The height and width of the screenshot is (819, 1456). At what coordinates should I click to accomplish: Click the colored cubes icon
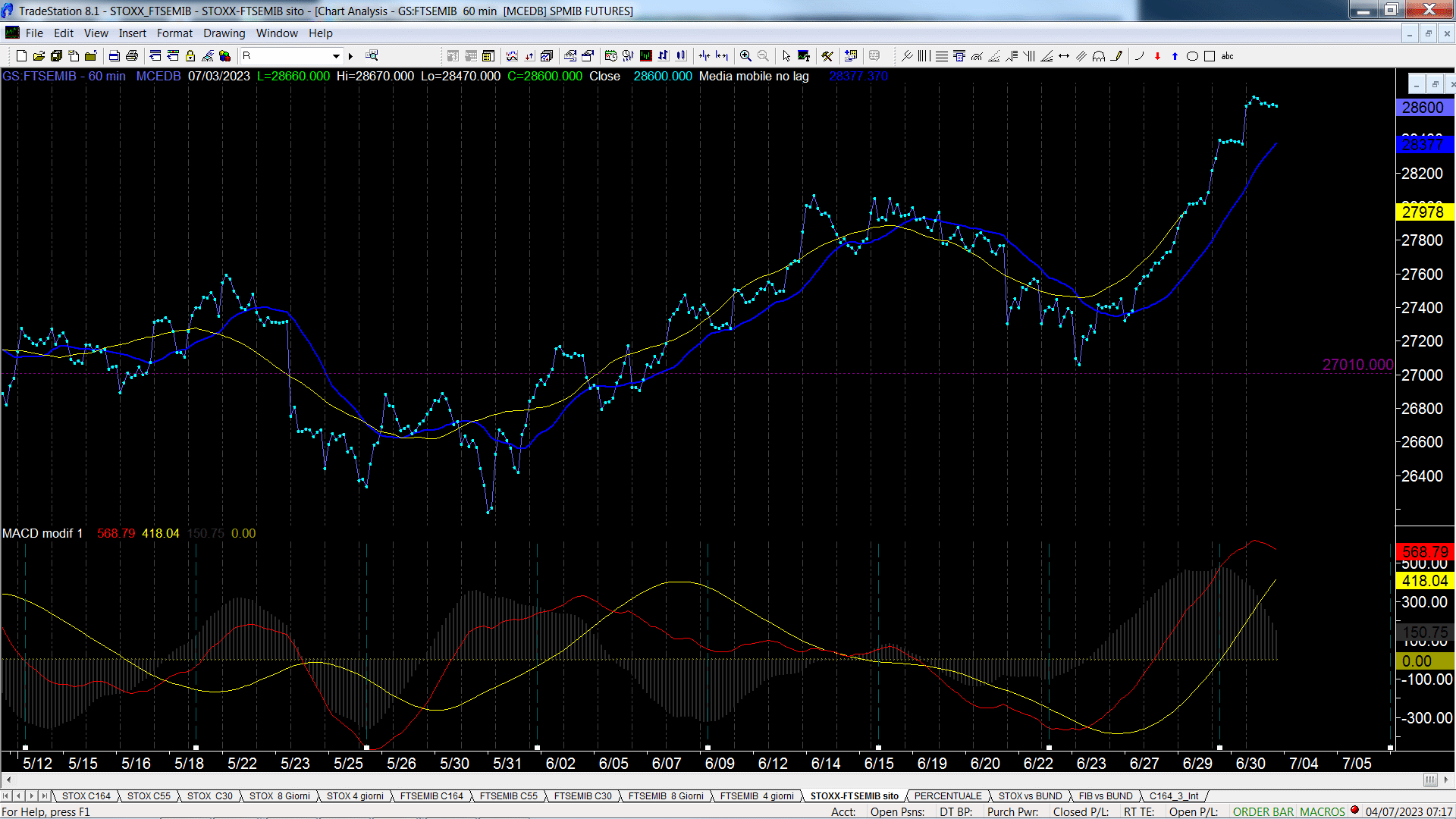(225, 56)
